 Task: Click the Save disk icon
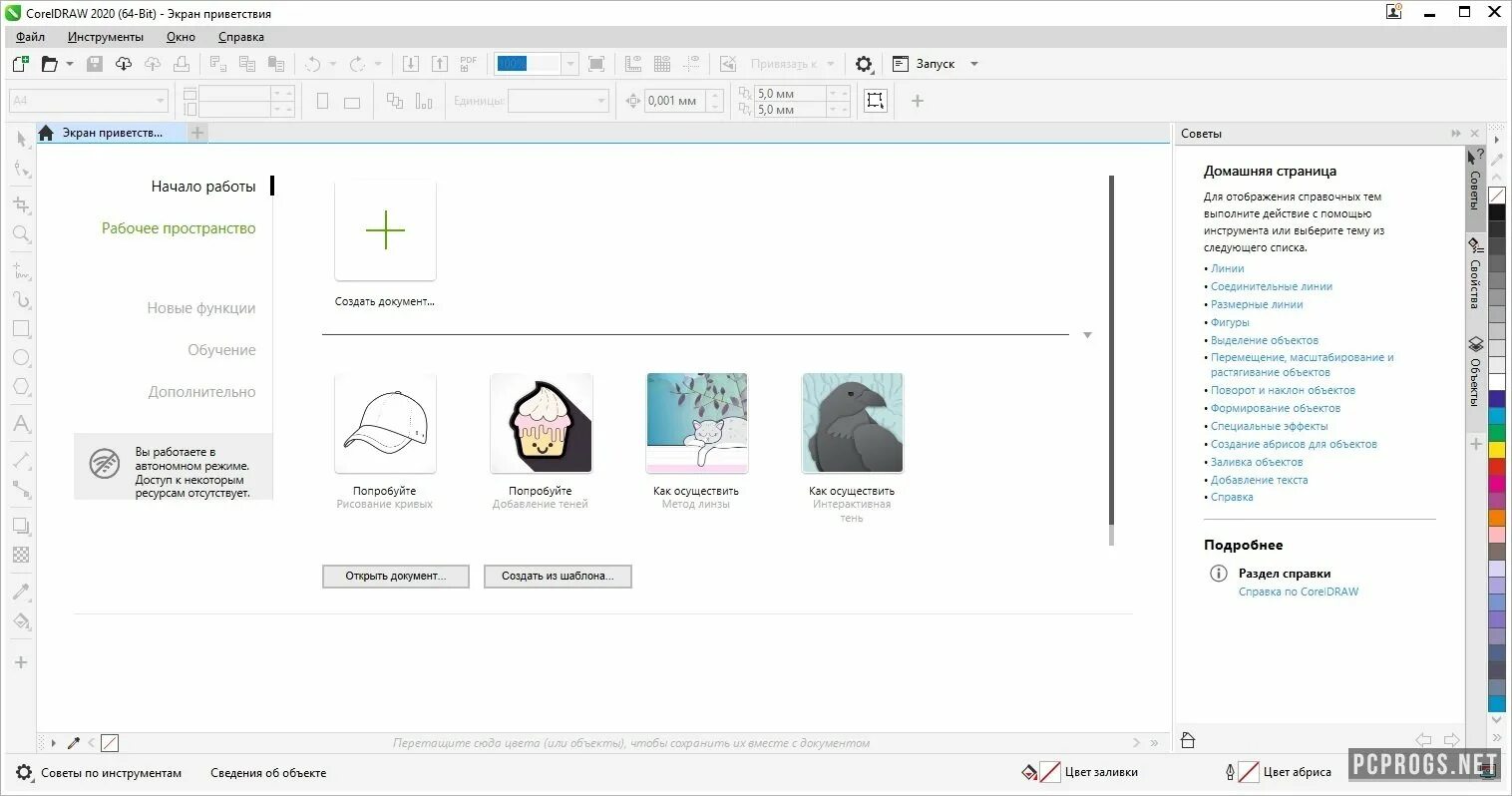point(95,64)
